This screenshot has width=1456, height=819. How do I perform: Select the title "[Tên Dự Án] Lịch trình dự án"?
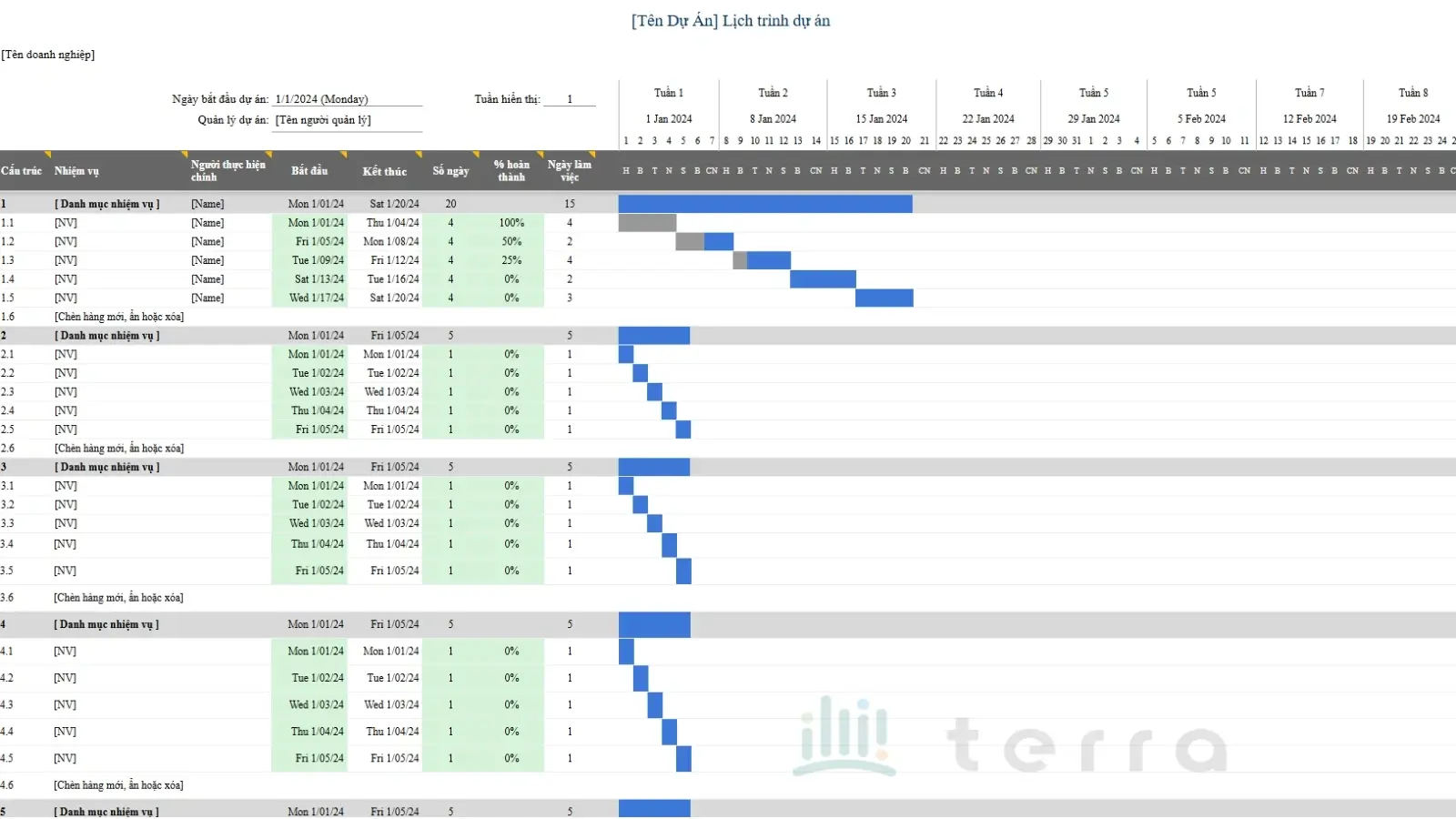(731, 21)
